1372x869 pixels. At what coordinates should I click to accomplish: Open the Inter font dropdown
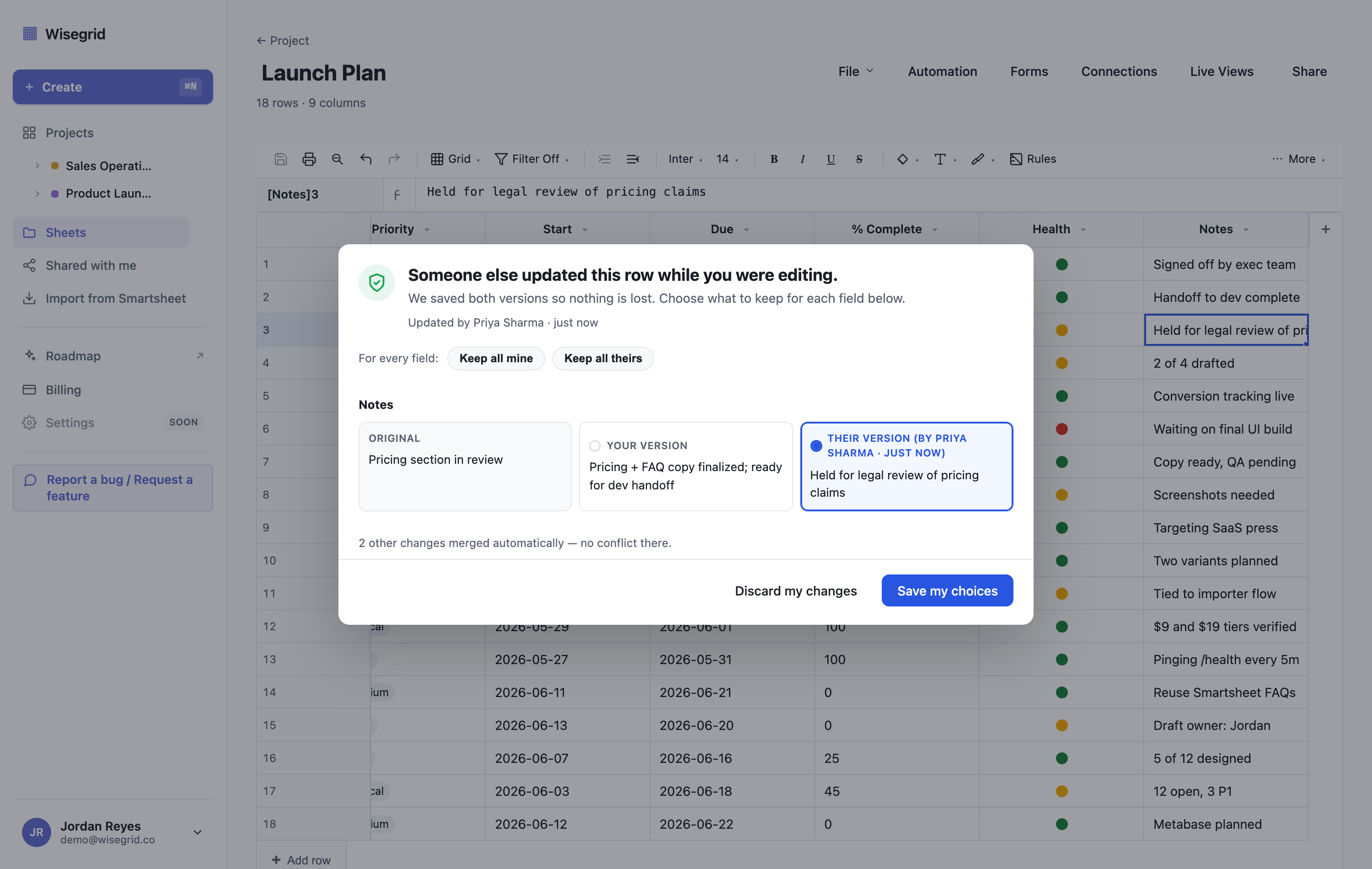pyautogui.click(x=686, y=159)
